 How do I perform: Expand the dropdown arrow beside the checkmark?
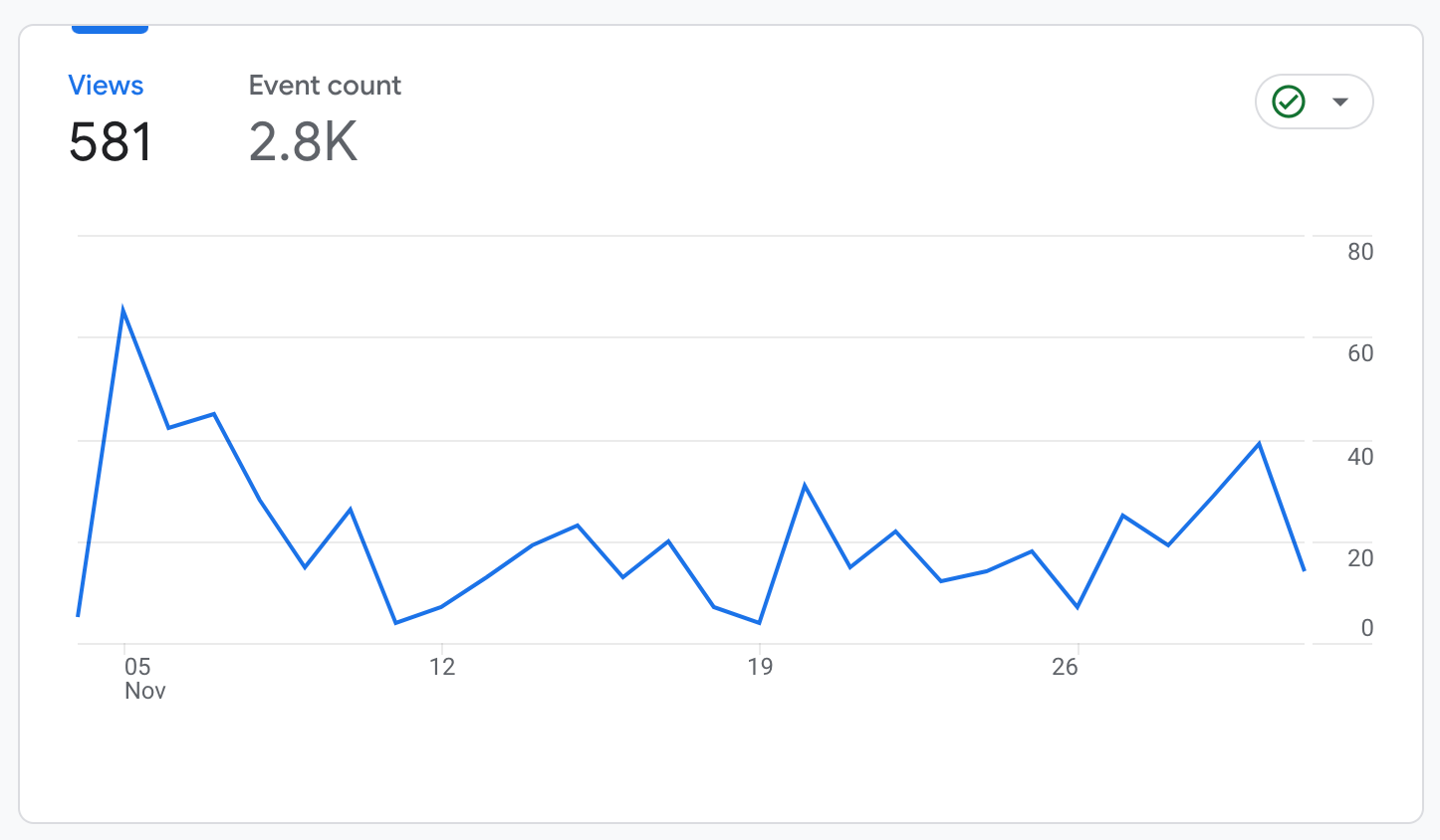pyautogui.click(x=1340, y=102)
